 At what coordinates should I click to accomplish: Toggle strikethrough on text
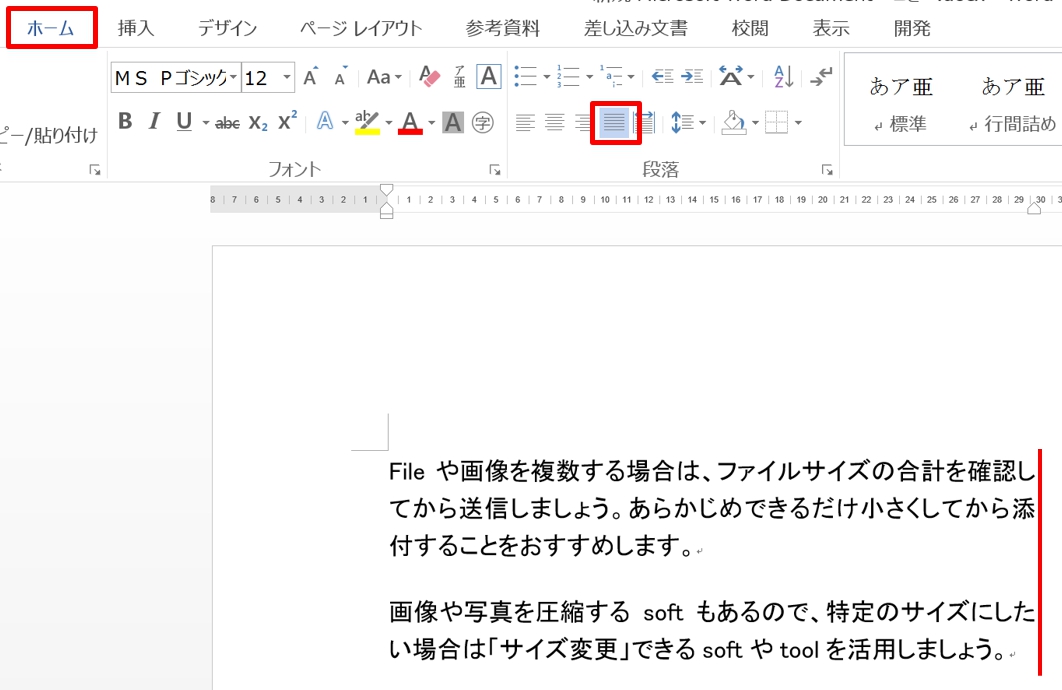coord(228,123)
